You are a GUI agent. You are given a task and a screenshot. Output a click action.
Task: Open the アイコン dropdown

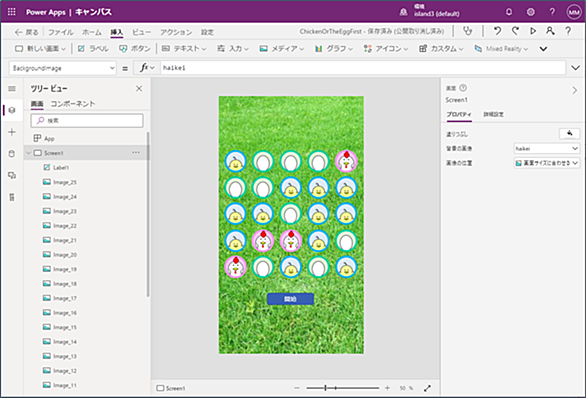[x=386, y=49]
